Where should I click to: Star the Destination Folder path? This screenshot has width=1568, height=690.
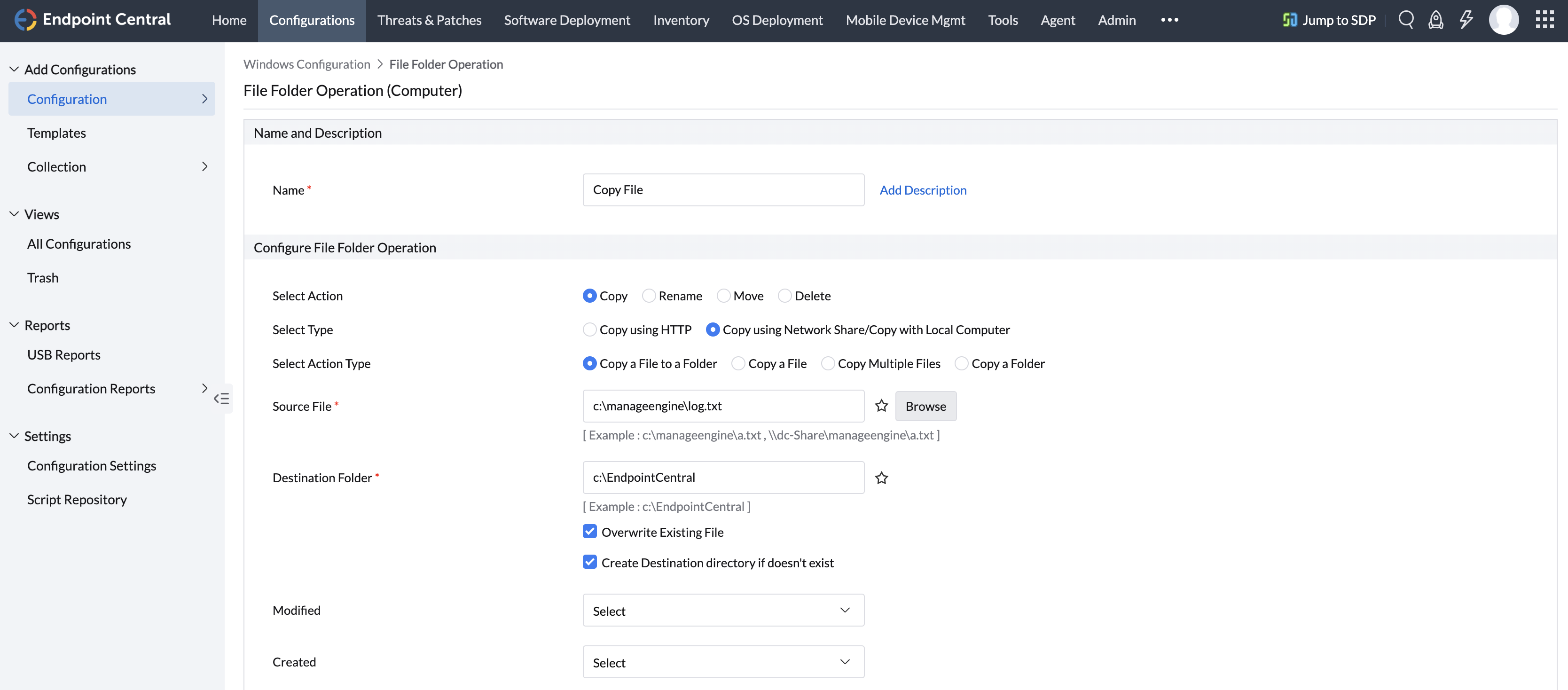[x=881, y=477]
